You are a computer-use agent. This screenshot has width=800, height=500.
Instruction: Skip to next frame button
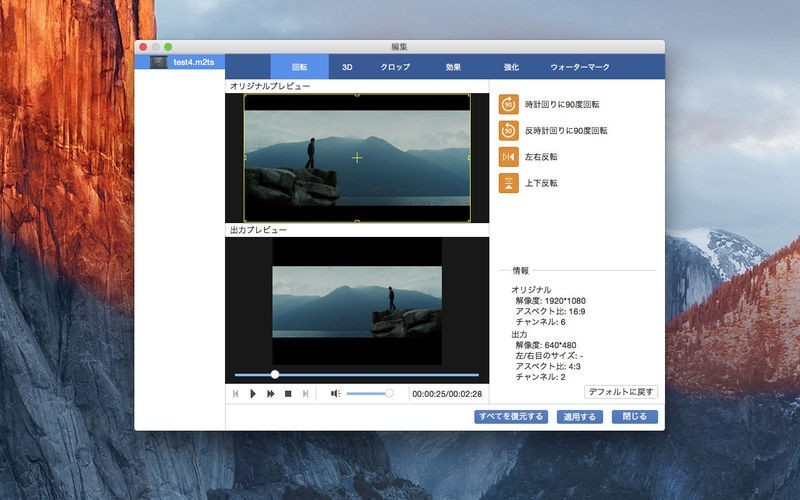(x=305, y=394)
